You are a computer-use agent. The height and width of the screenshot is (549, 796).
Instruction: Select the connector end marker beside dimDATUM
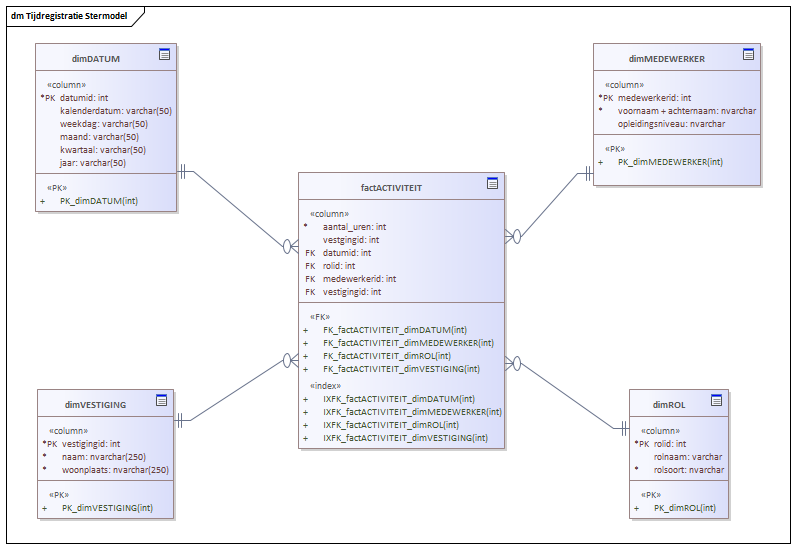click(184, 171)
